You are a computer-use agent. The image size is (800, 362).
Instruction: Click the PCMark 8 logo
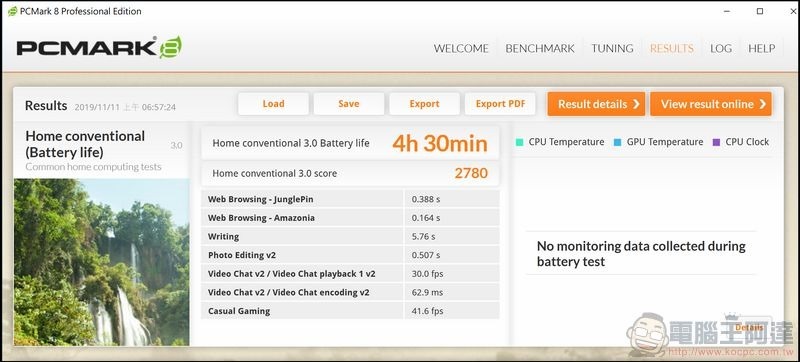point(99,47)
